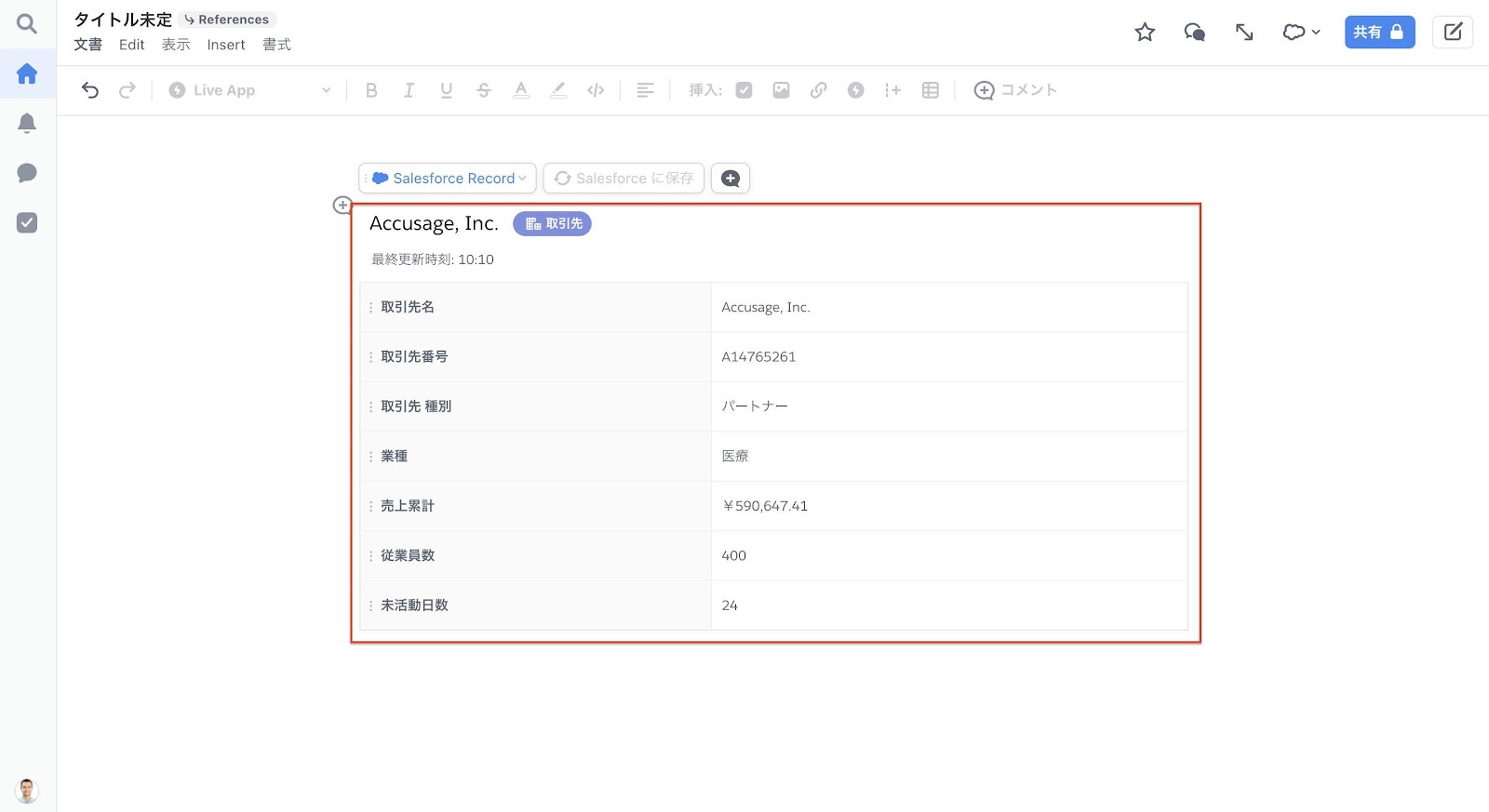Viewport: 1489px width, 812px height.
Task: Select the 取引先 種別 field label
Action: click(x=416, y=406)
